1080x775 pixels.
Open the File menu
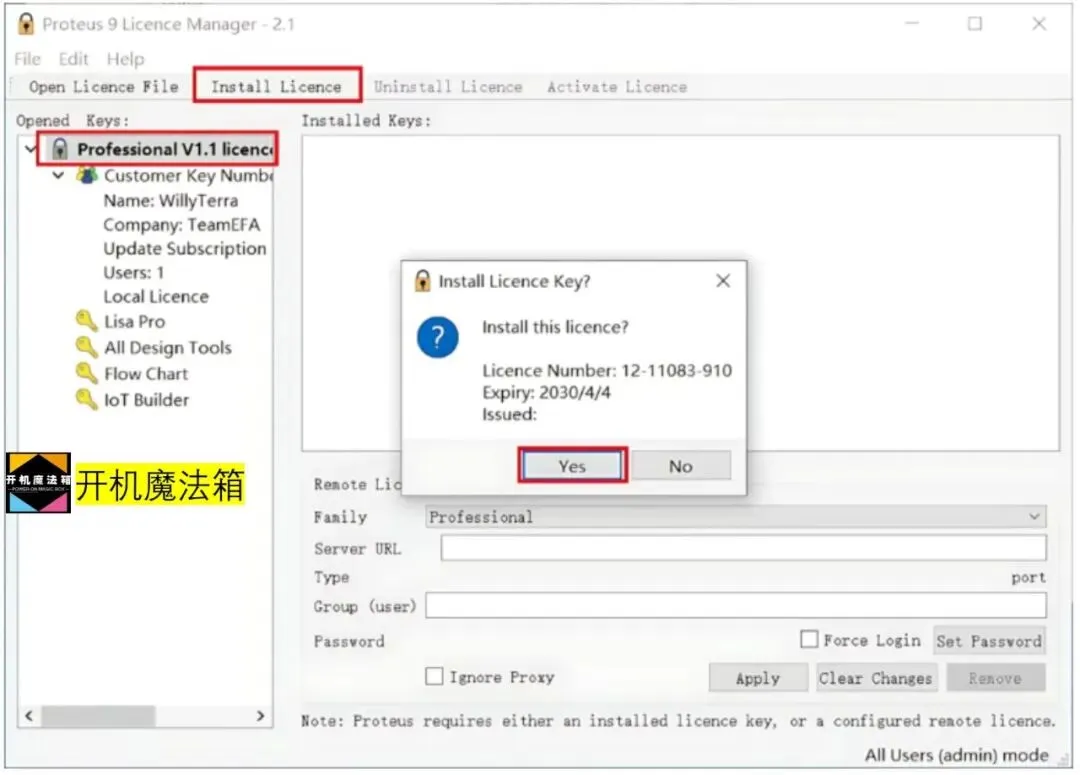[28, 59]
